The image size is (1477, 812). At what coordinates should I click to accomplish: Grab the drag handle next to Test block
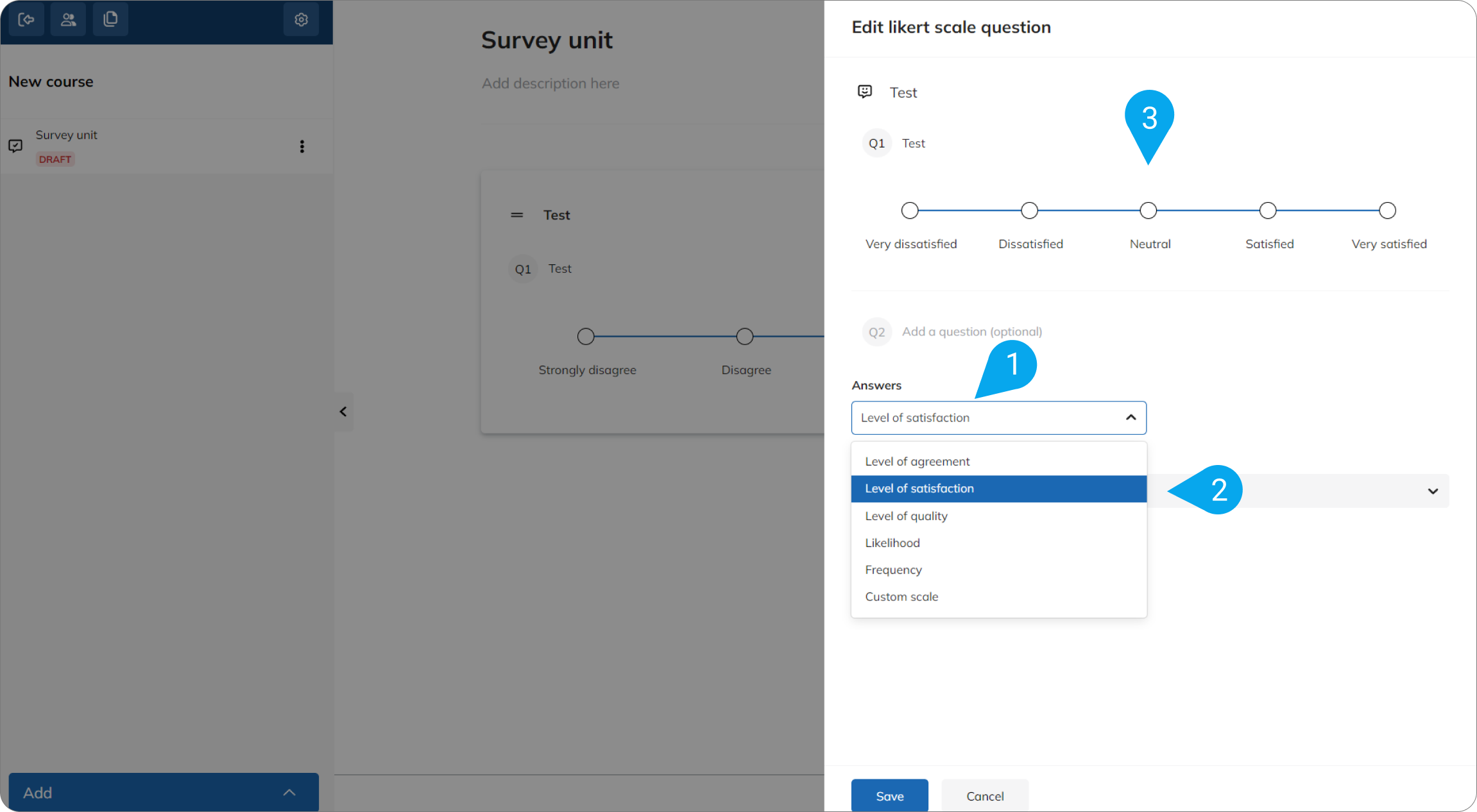[517, 215]
